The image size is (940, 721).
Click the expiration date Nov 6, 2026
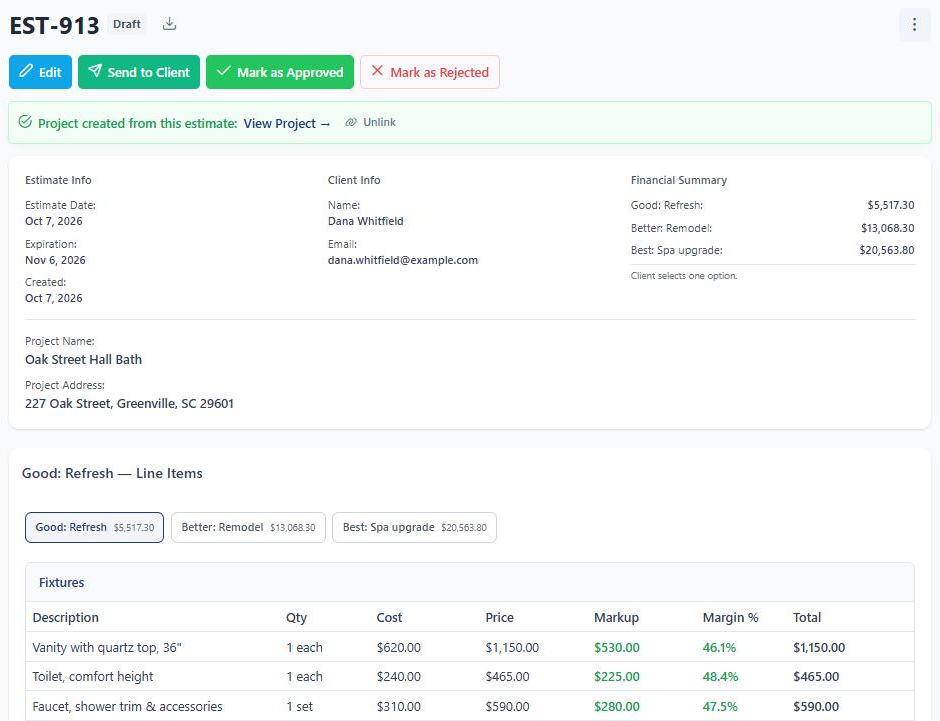55,260
